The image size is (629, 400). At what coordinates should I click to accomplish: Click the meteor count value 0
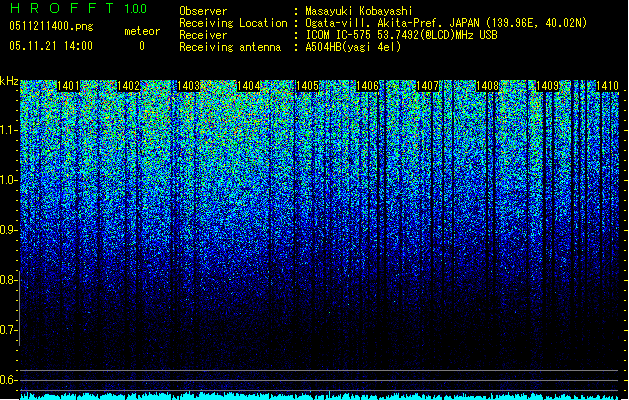point(142,46)
